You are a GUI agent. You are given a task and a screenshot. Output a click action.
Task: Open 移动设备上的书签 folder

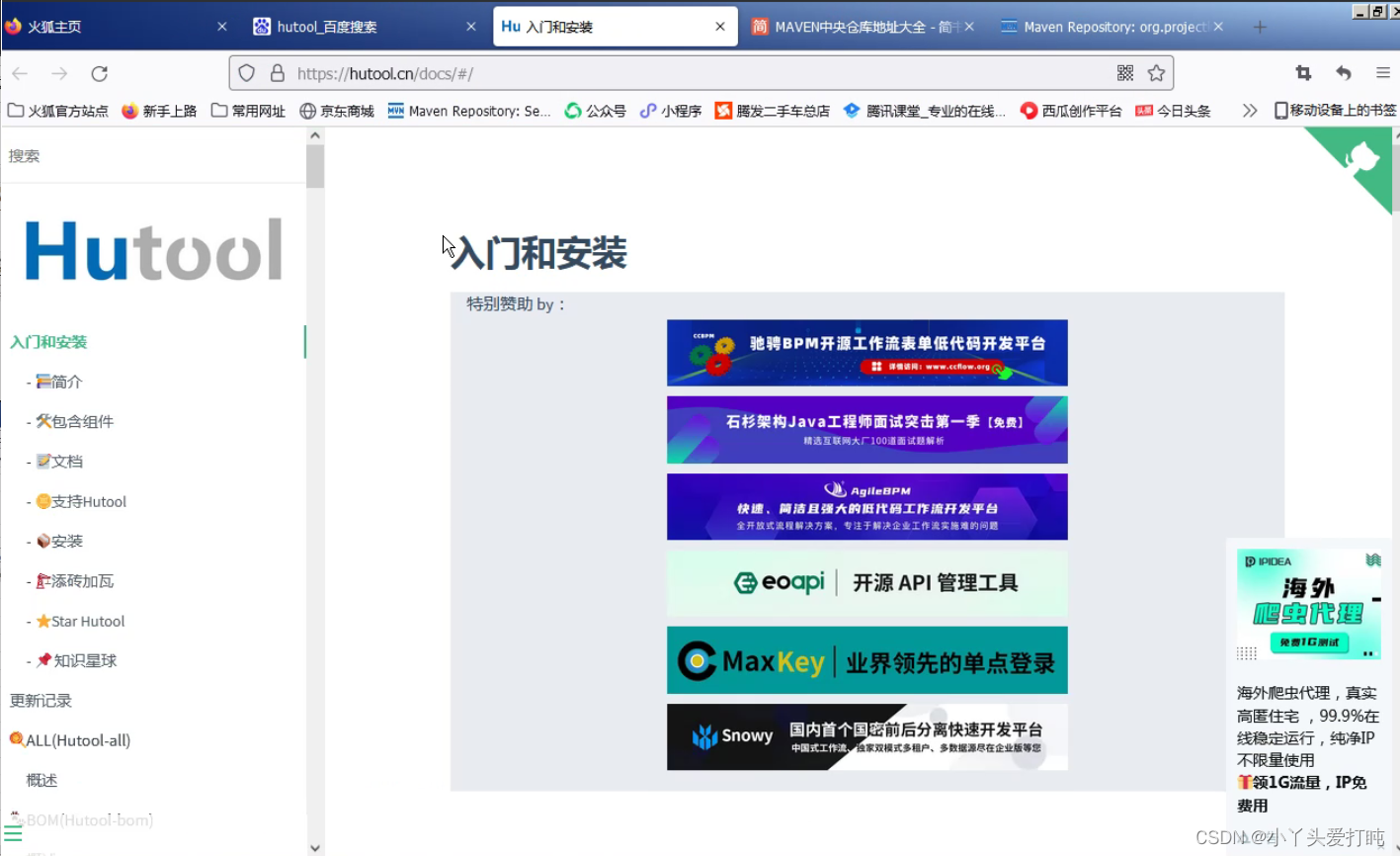pos(1336,111)
